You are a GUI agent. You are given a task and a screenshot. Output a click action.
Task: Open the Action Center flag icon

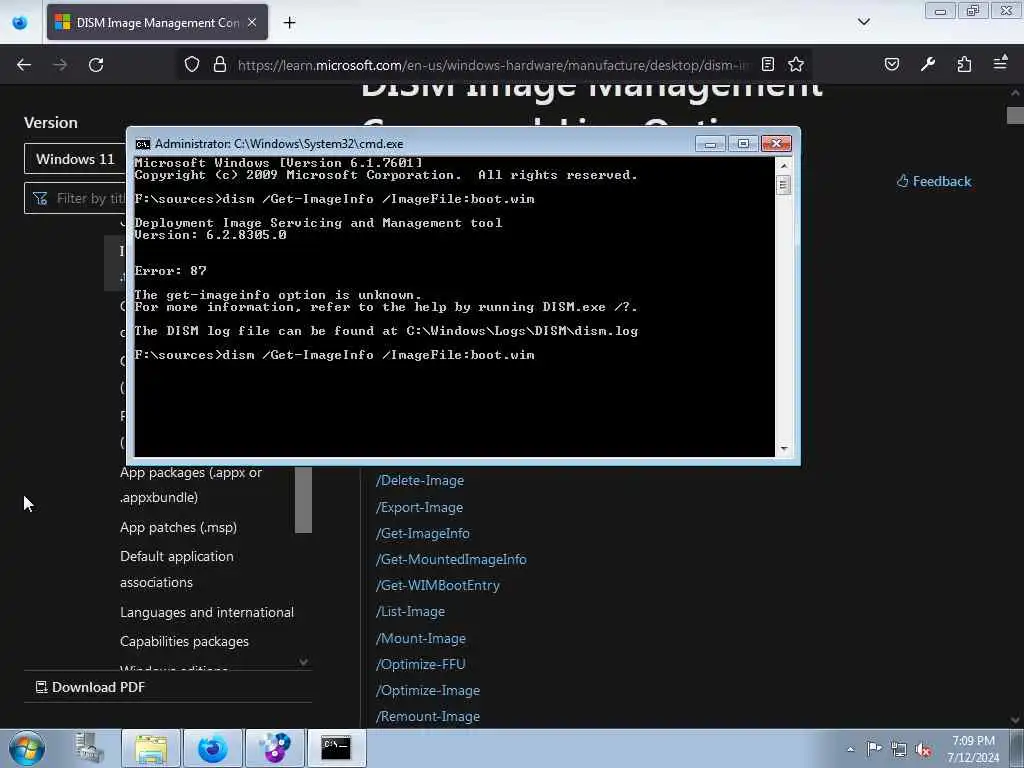tap(874, 748)
